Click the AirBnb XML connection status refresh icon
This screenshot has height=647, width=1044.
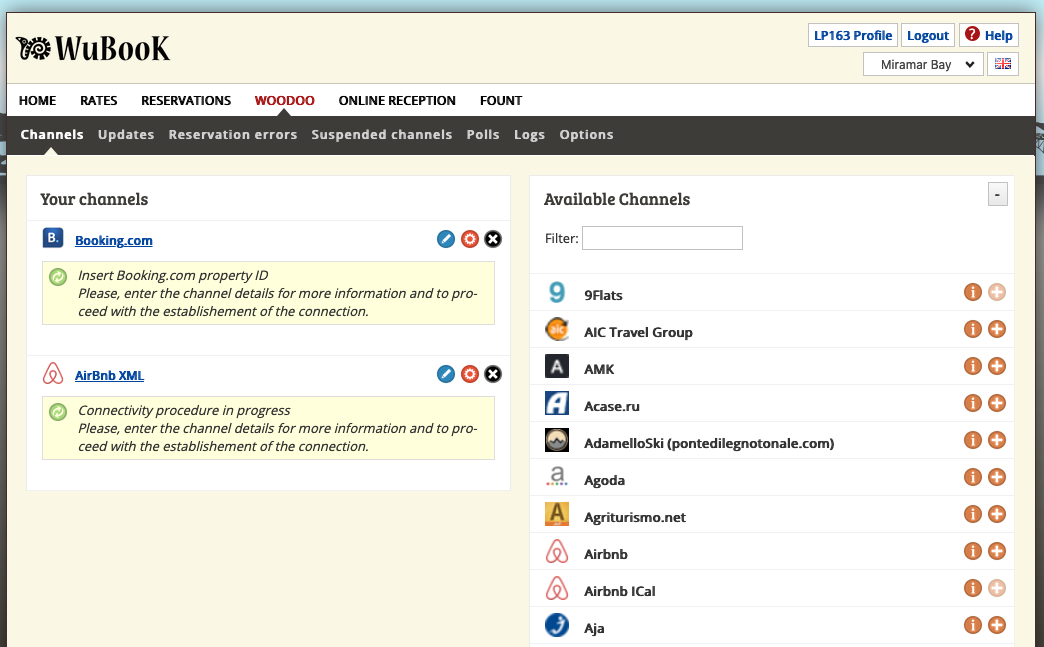[x=58, y=412]
